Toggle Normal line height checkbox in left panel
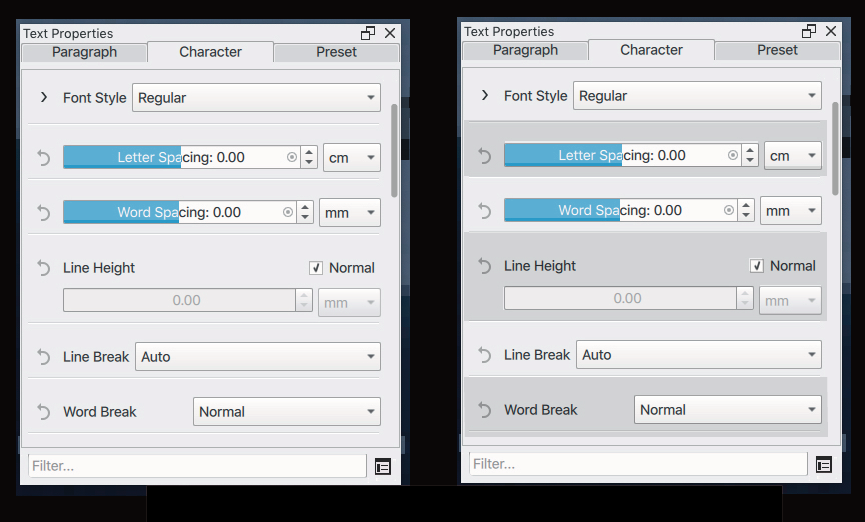 tap(316, 268)
